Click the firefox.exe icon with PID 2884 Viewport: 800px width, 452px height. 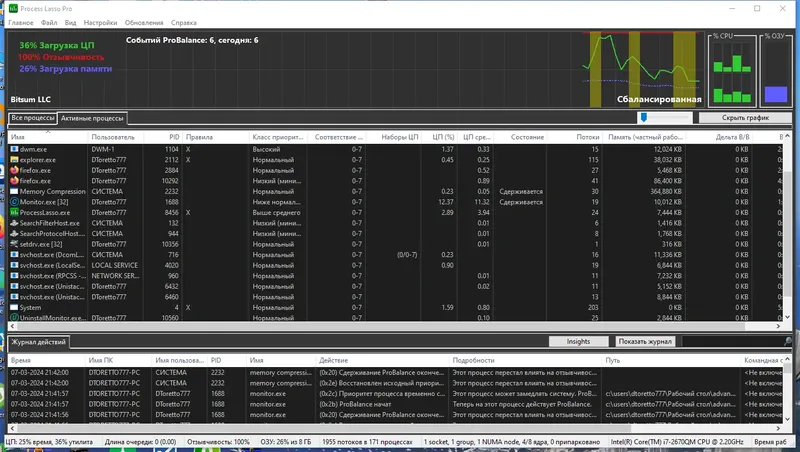point(14,170)
